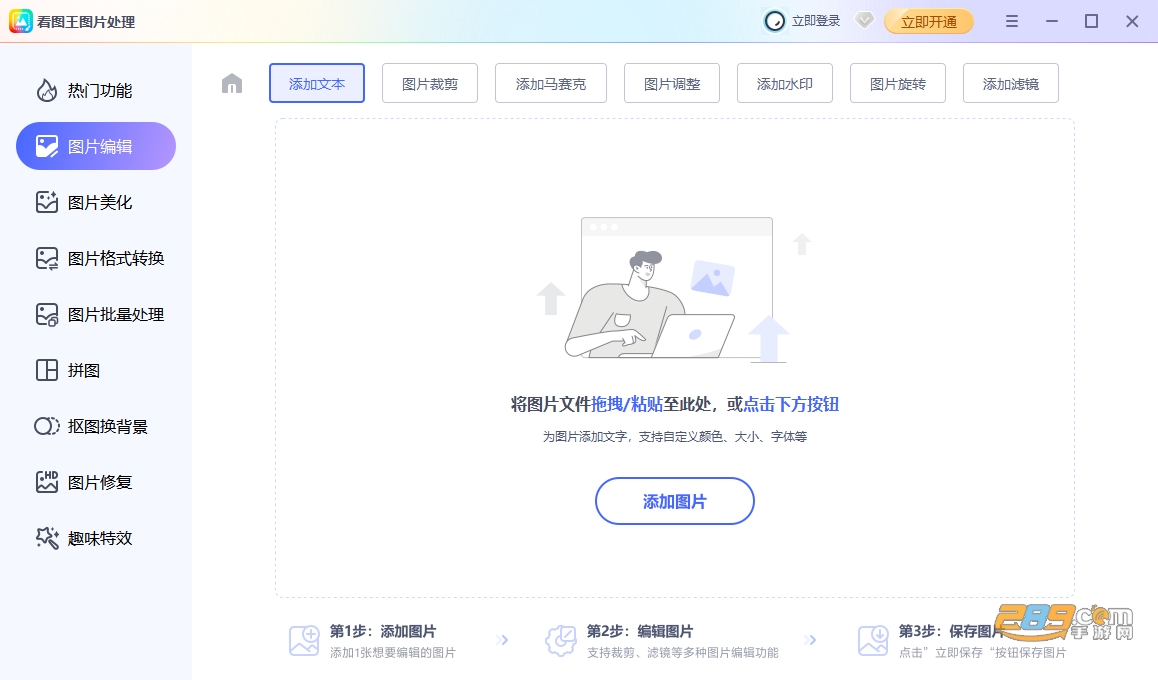Switch to the 图片裁剪 tab
1158x680 pixels.
point(430,83)
